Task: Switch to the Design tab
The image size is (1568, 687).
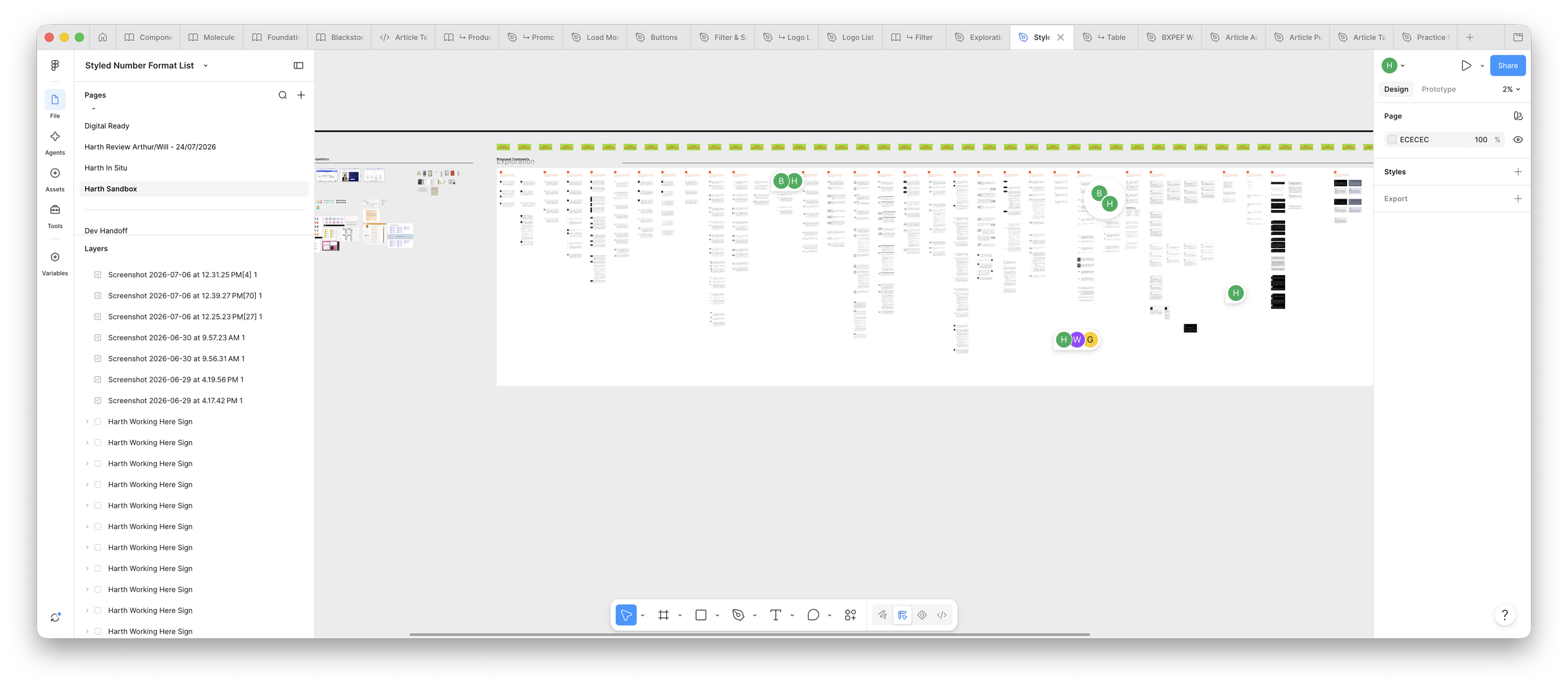Action: [1396, 89]
